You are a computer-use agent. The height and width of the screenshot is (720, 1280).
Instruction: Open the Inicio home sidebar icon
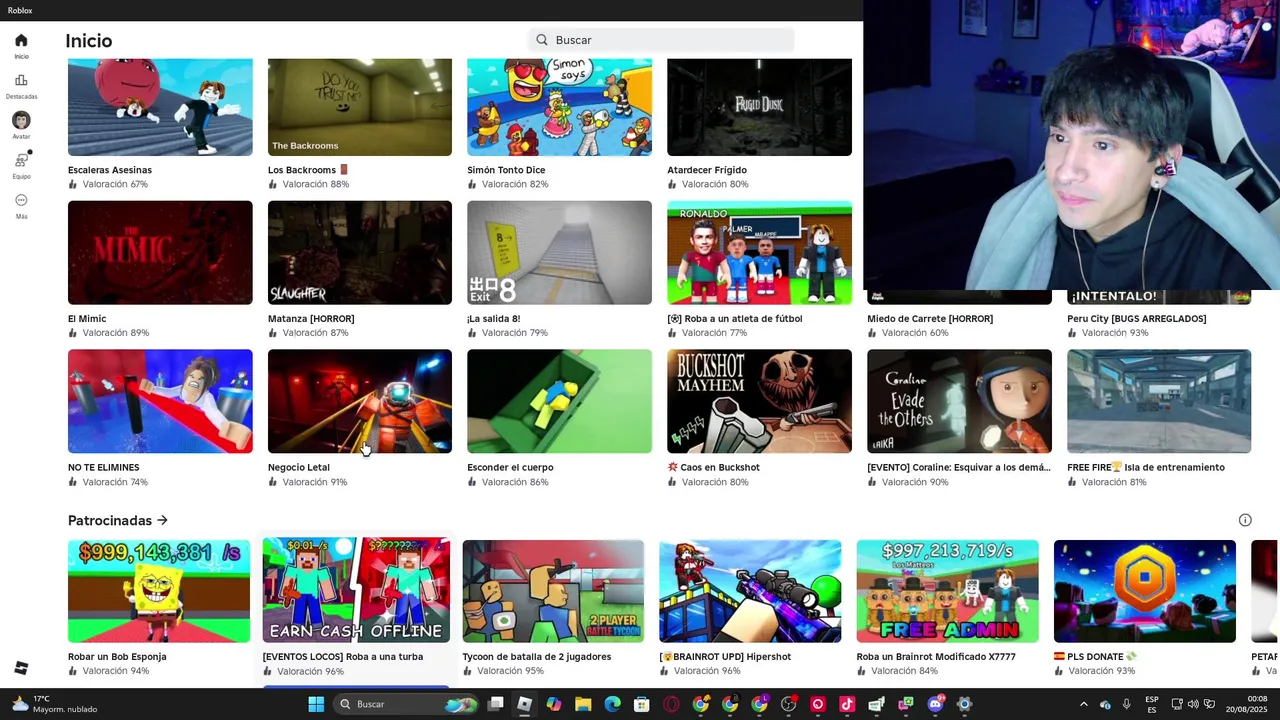pos(21,41)
